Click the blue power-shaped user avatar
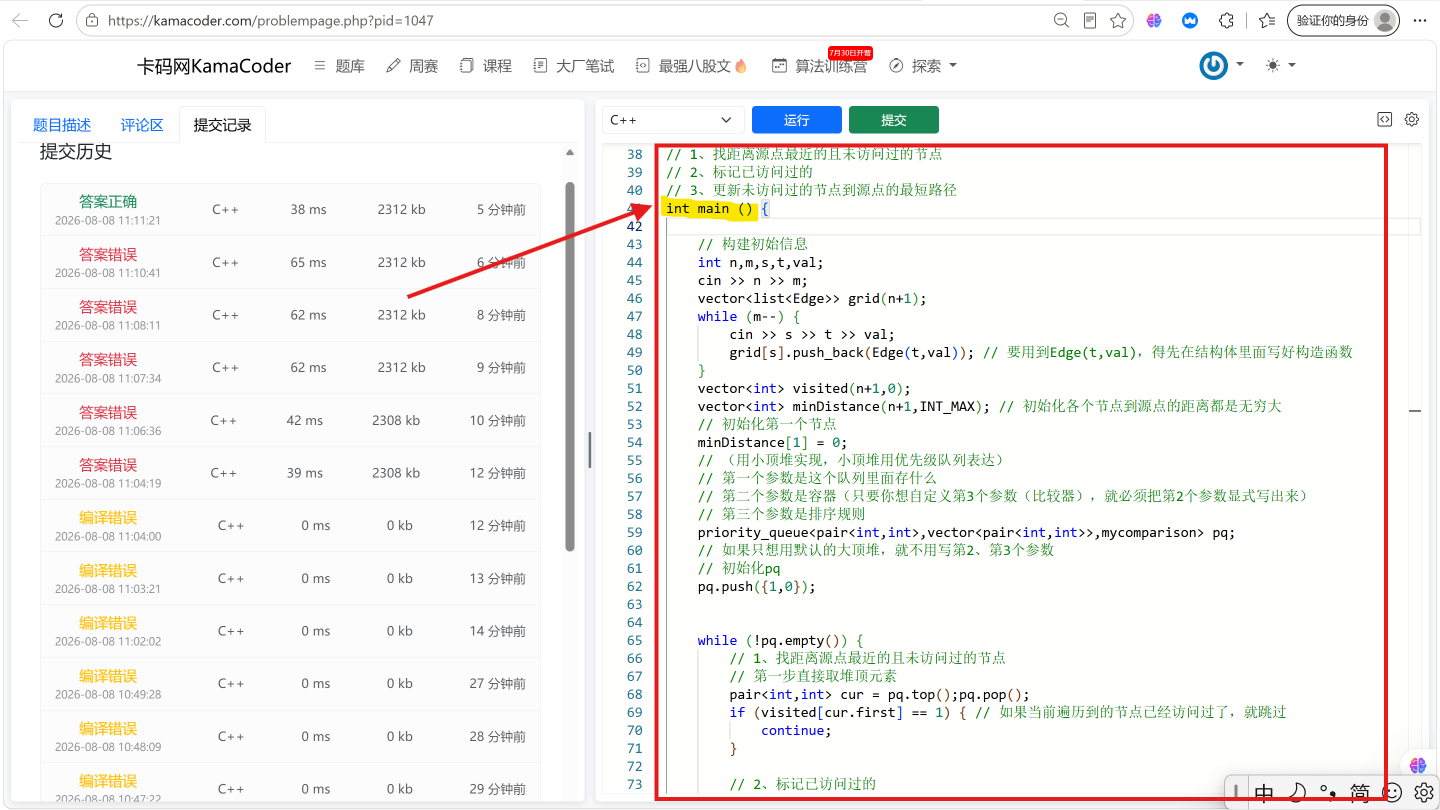 point(1214,65)
